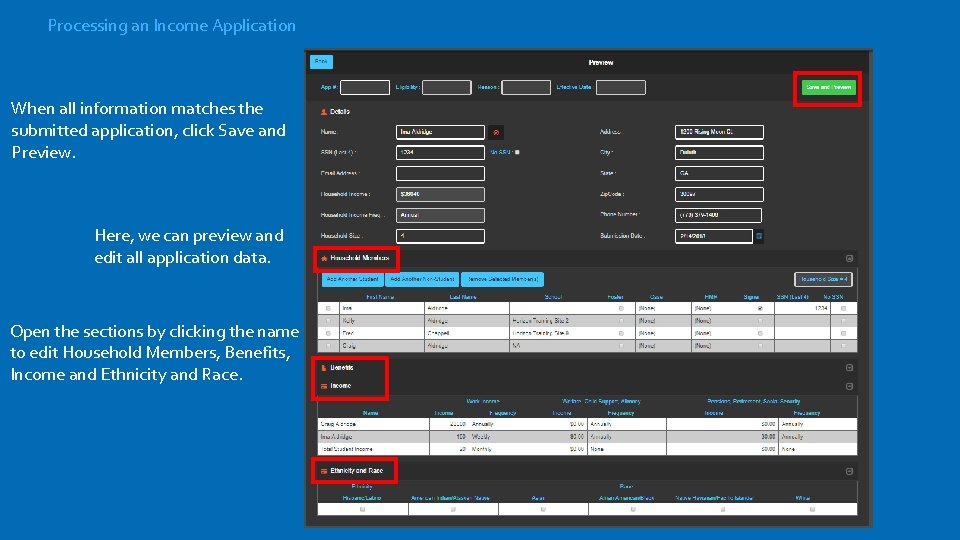Toggle the Income section collapse button
The image size is (960, 540).
tap(849, 386)
